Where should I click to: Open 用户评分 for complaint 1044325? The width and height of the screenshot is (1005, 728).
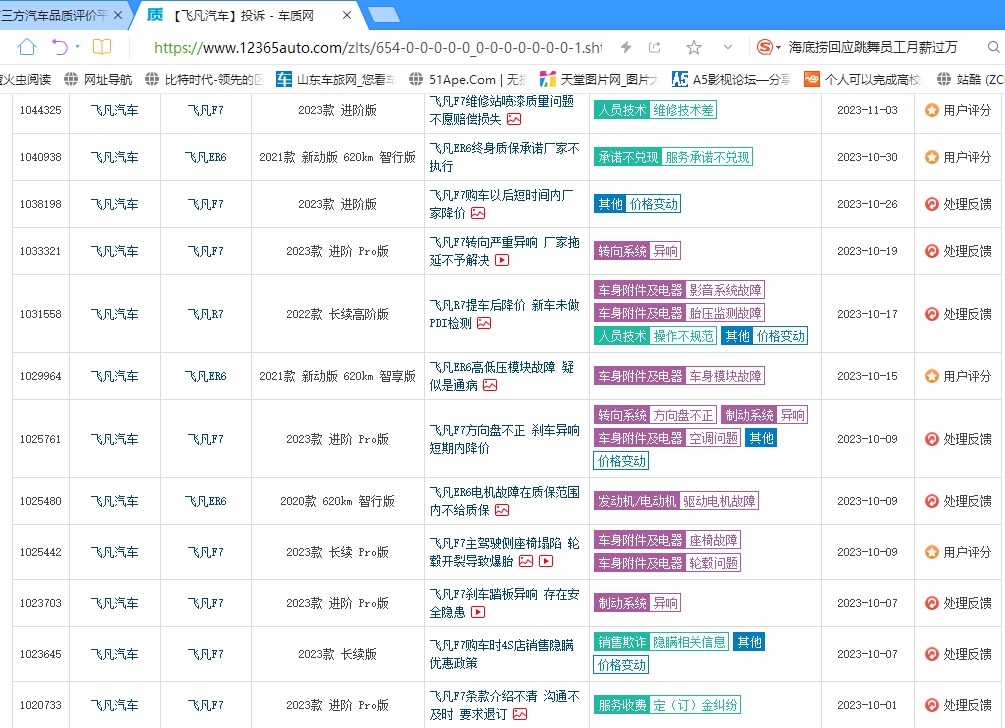(958, 110)
